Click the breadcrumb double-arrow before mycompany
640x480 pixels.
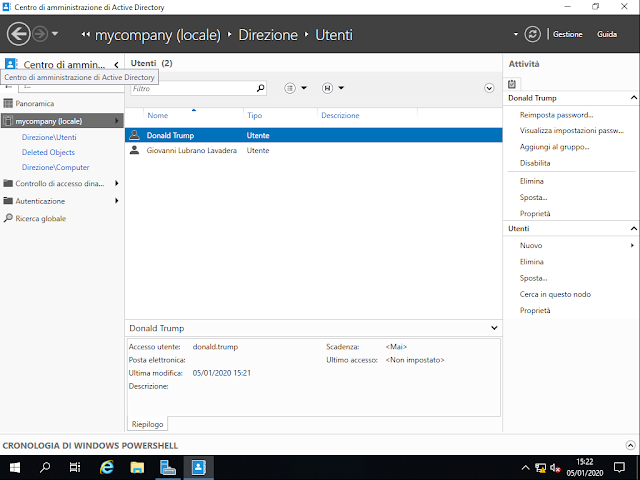[85, 35]
